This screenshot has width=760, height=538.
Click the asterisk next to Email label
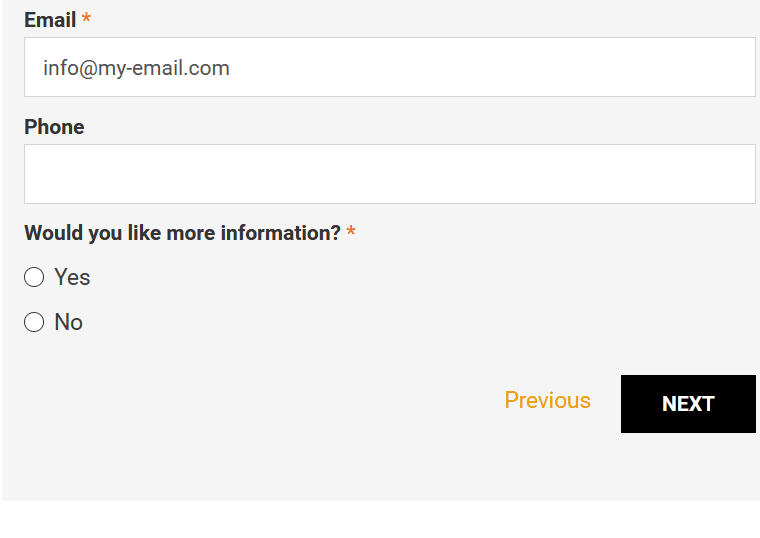(86, 18)
